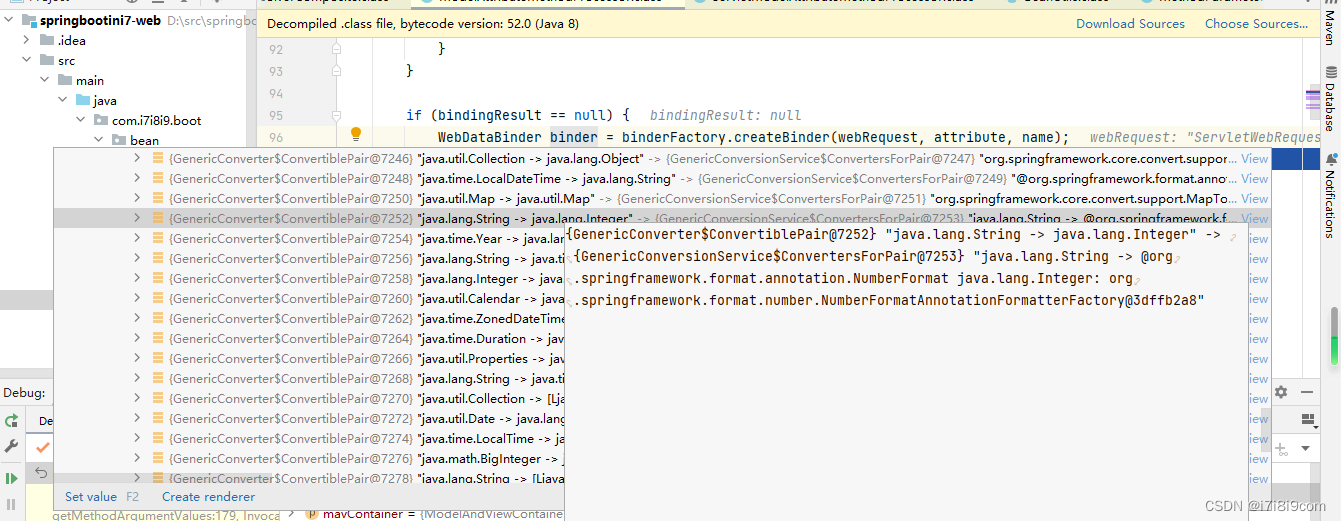Expand ConvertiblePair@7272 entry
1341x521 pixels.
[137, 419]
